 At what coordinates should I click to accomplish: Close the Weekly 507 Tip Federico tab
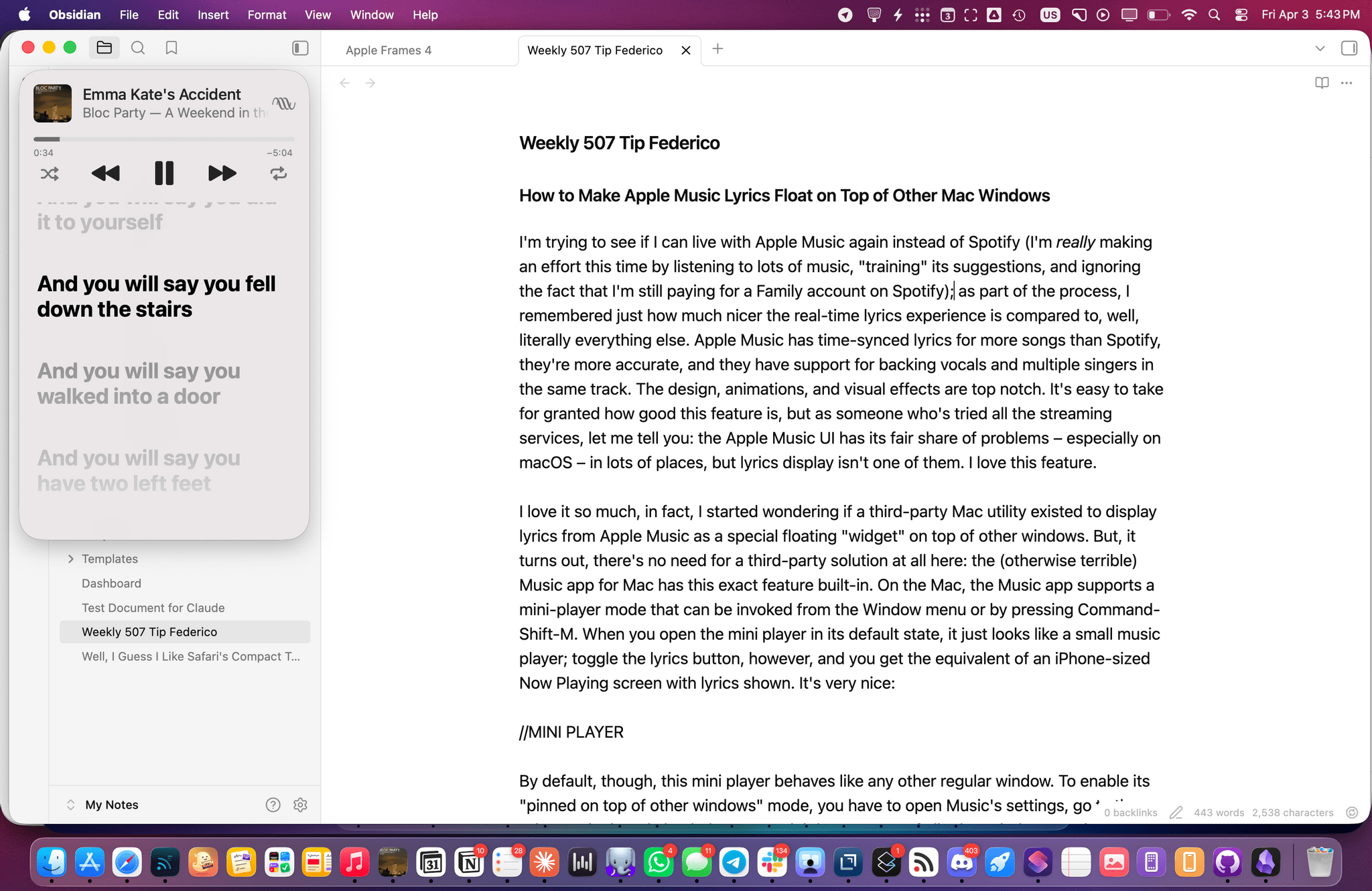tap(686, 50)
